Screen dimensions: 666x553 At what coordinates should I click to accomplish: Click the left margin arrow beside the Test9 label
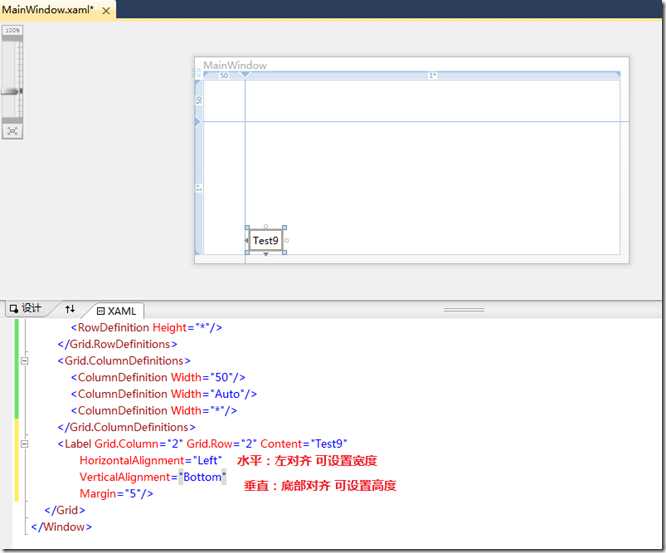246,240
